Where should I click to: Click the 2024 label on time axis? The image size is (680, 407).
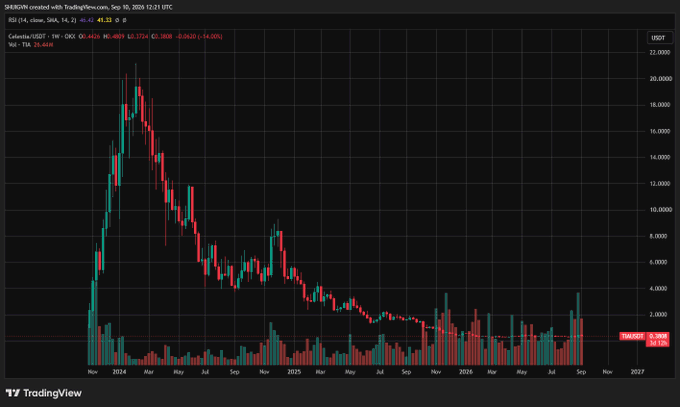pos(119,372)
